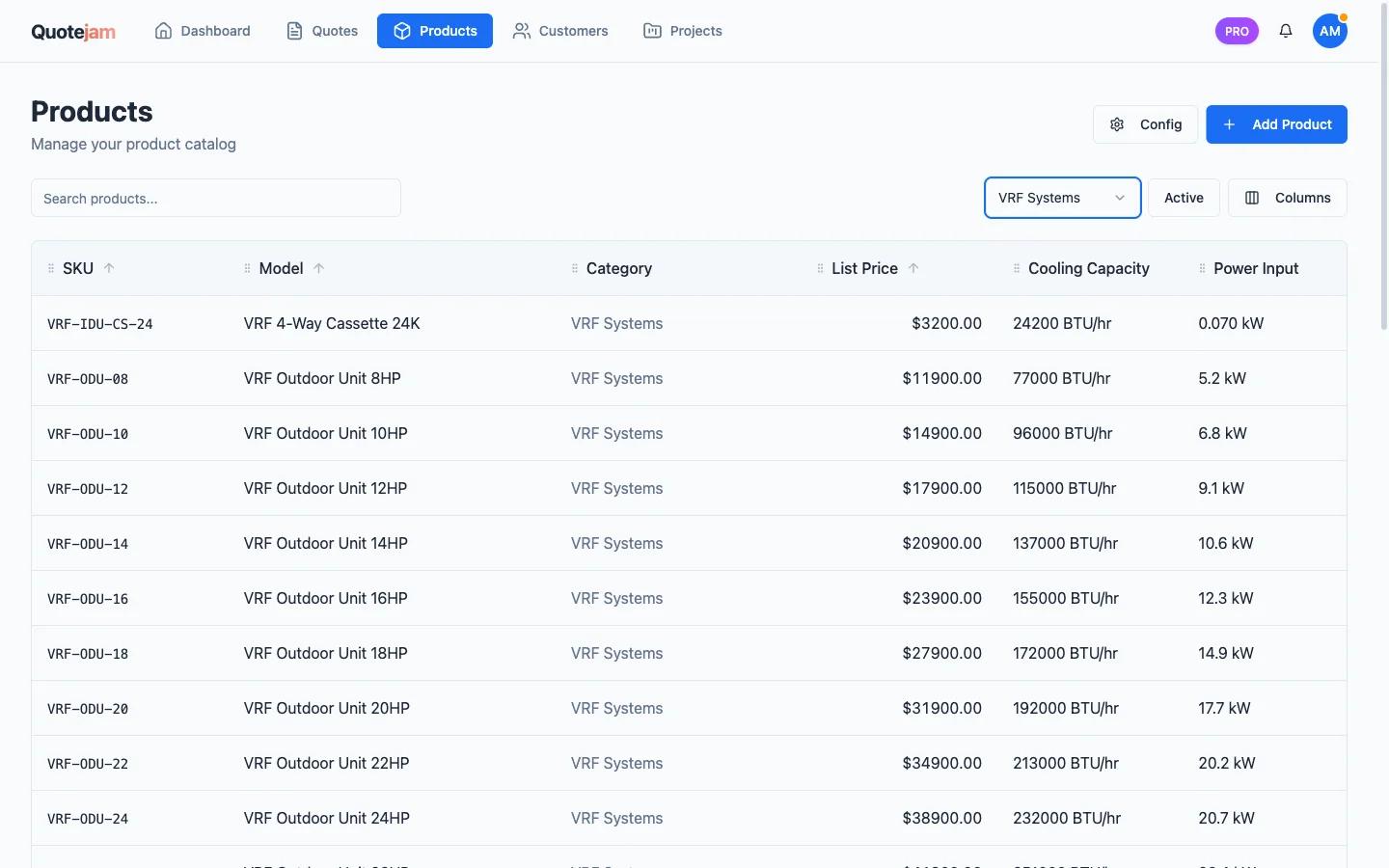Expand the Columns selector
The width and height of the screenshot is (1389, 868).
(x=1288, y=197)
